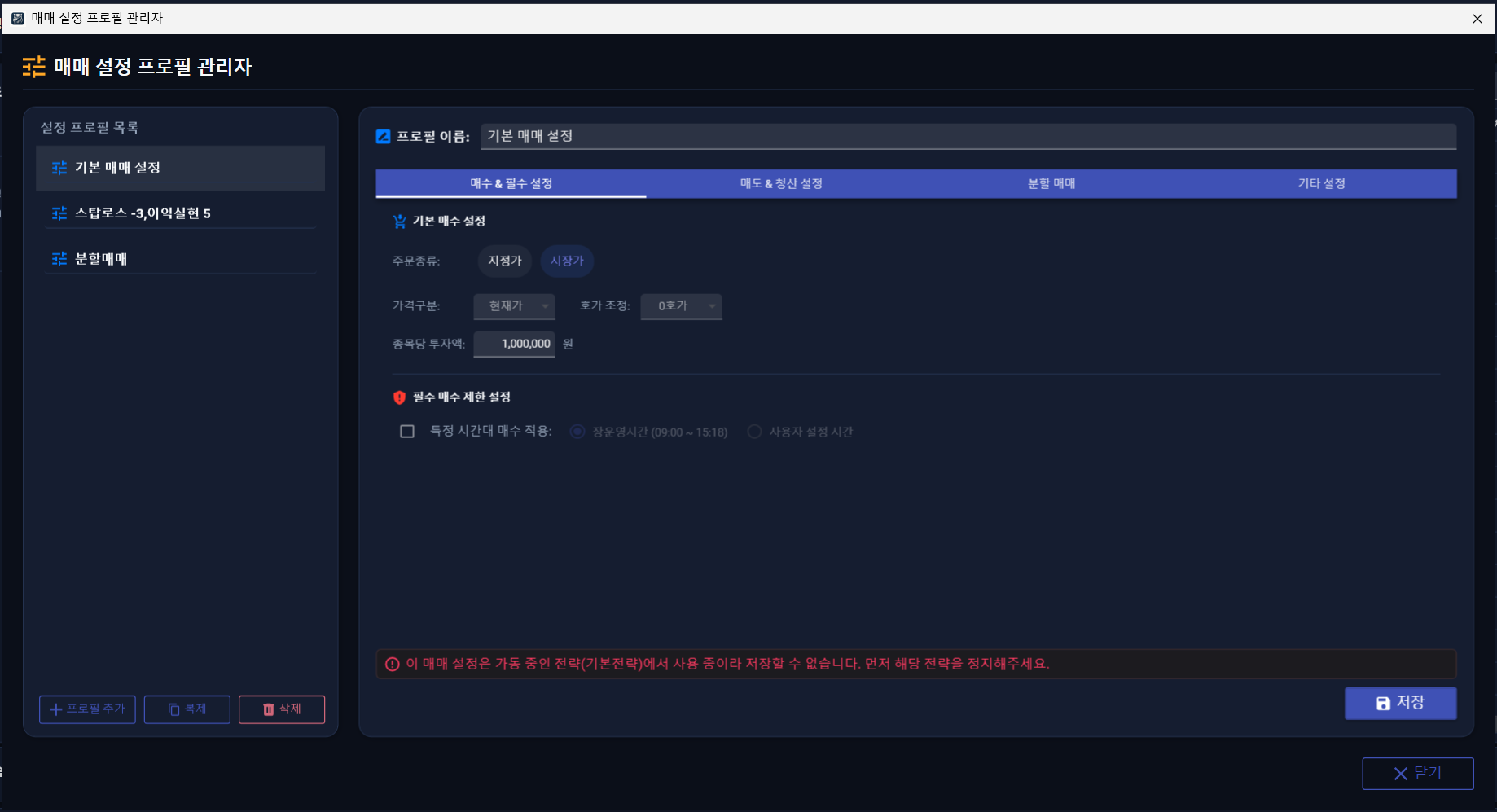Open the 분할 매매 tab
Viewport: 1497px width, 812px height.
[x=1051, y=183]
